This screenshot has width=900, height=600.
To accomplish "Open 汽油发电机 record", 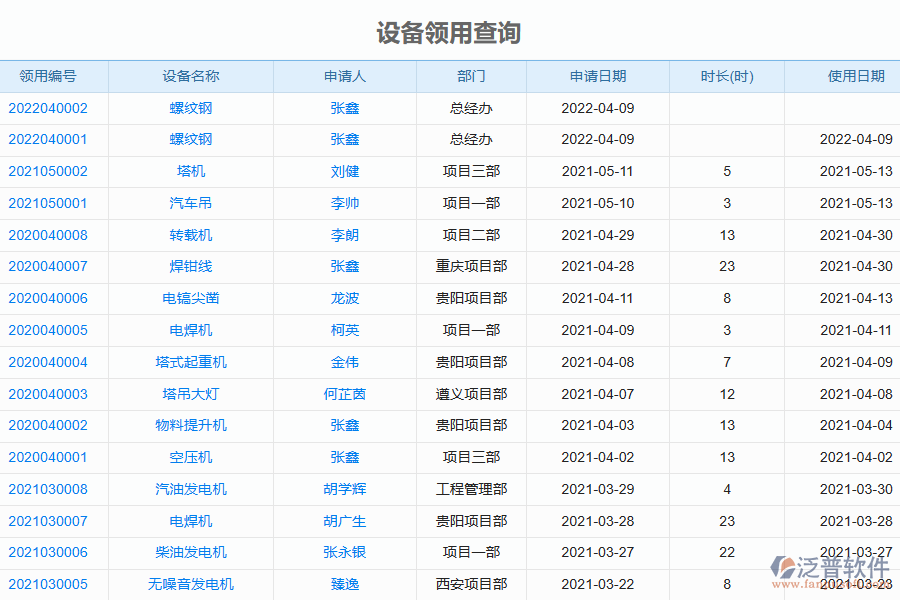I will [x=193, y=489].
